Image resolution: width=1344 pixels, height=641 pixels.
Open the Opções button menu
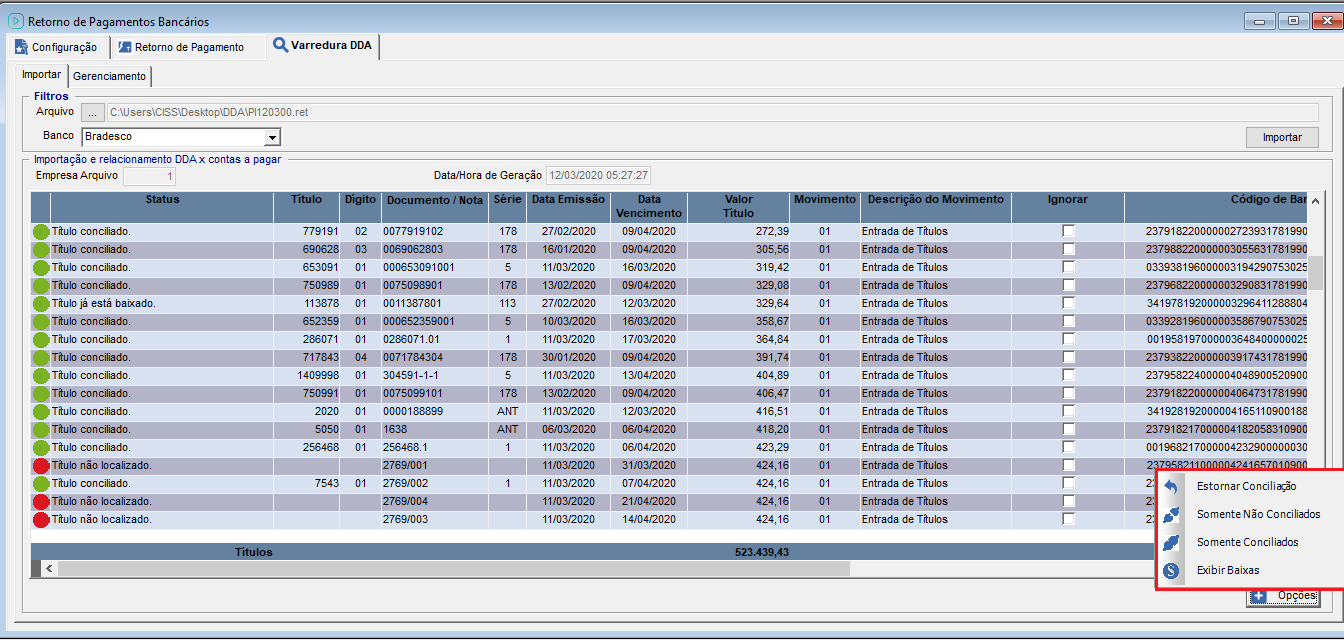(x=1283, y=596)
